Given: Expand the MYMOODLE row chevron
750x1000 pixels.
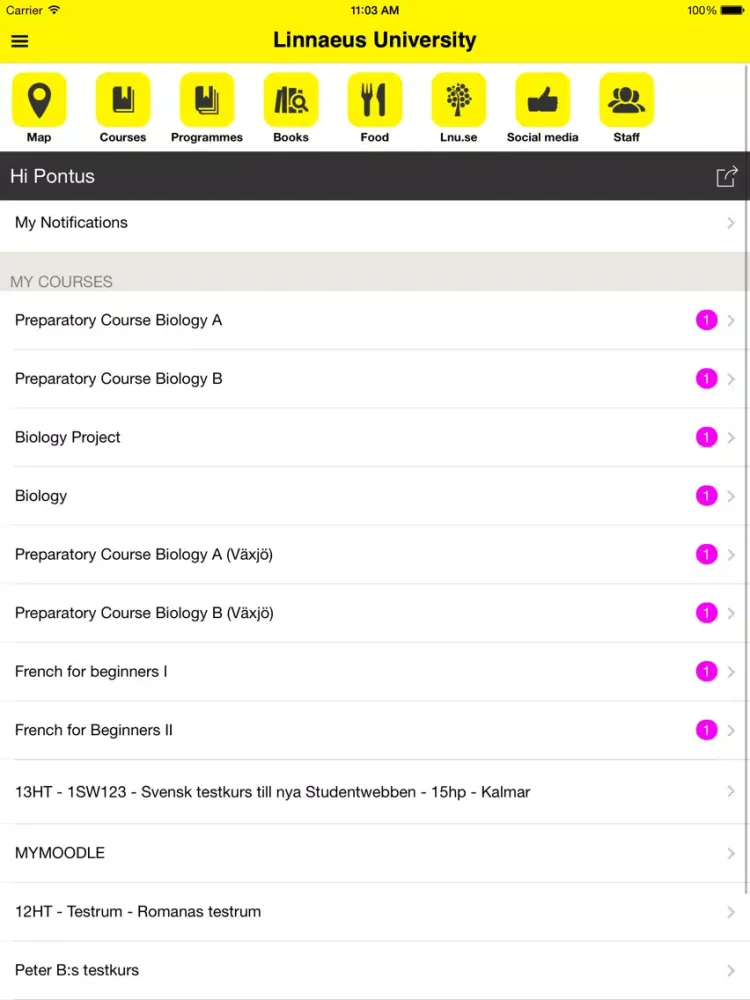Looking at the screenshot, I should point(731,853).
